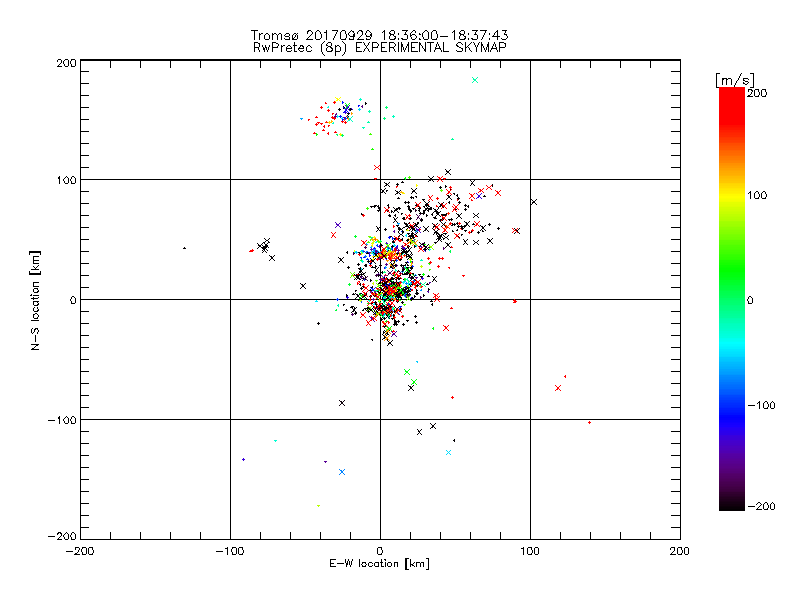
Task: Click the y-axis tick label '-200'
Action: 62,536
